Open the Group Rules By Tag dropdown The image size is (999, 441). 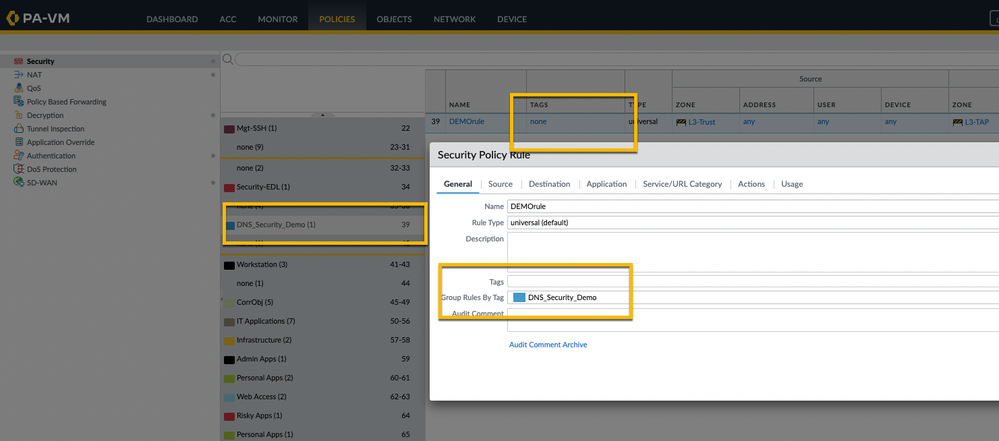pyautogui.click(x=752, y=297)
